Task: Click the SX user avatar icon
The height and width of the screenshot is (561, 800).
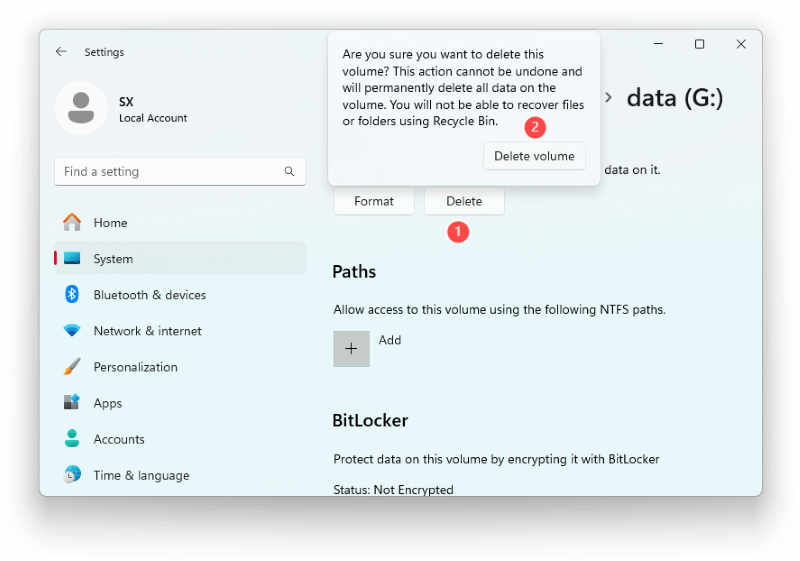Action: (x=81, y=108)
